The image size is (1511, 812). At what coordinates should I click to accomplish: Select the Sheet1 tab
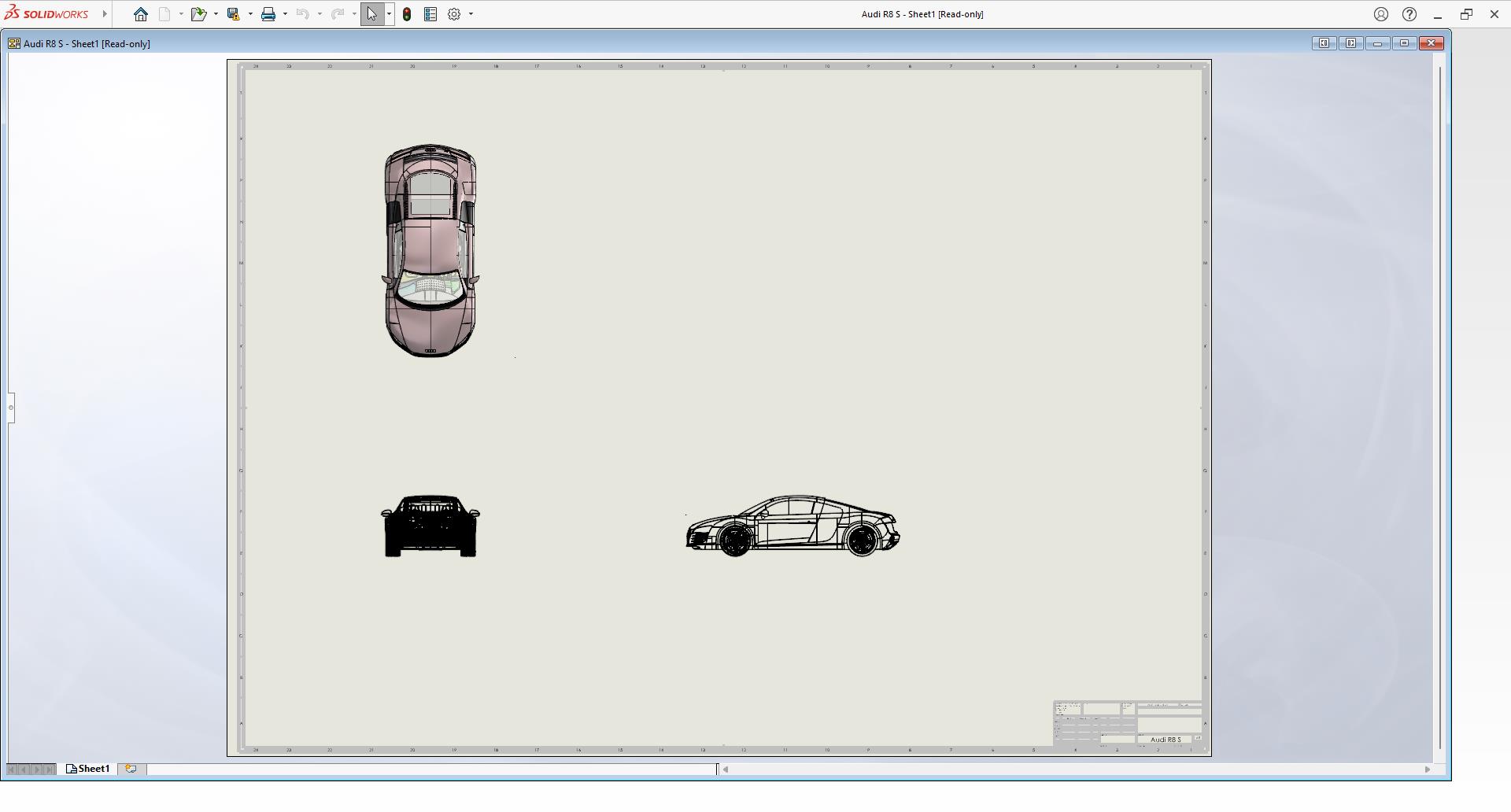[x=88, y=769]
